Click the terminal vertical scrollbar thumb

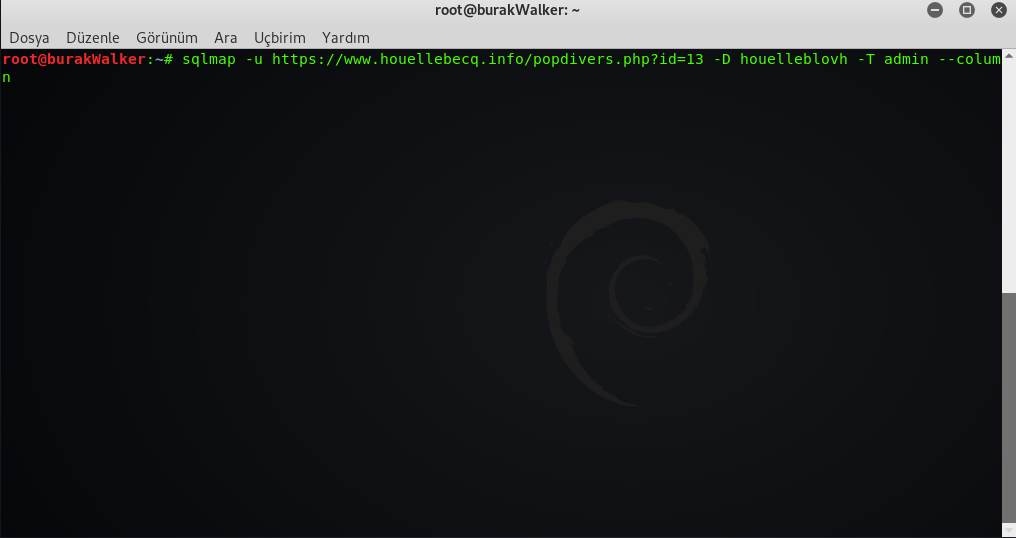(1009, 406)
